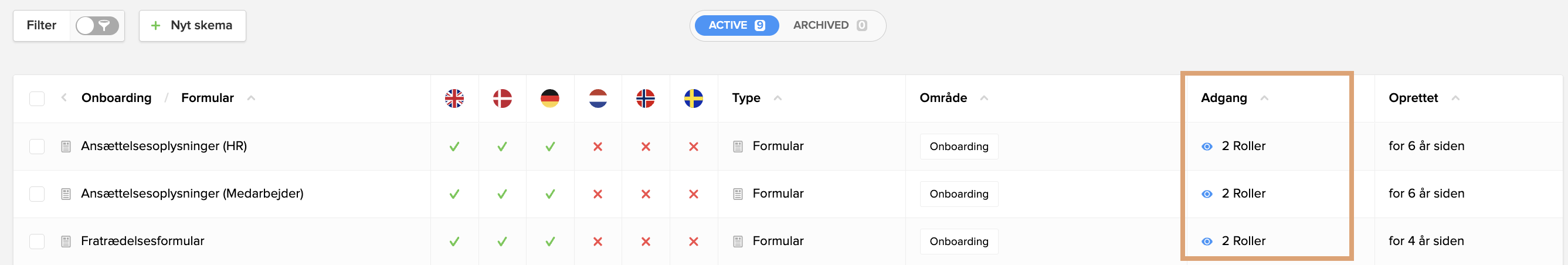Toggle the Filter switch

97,26
